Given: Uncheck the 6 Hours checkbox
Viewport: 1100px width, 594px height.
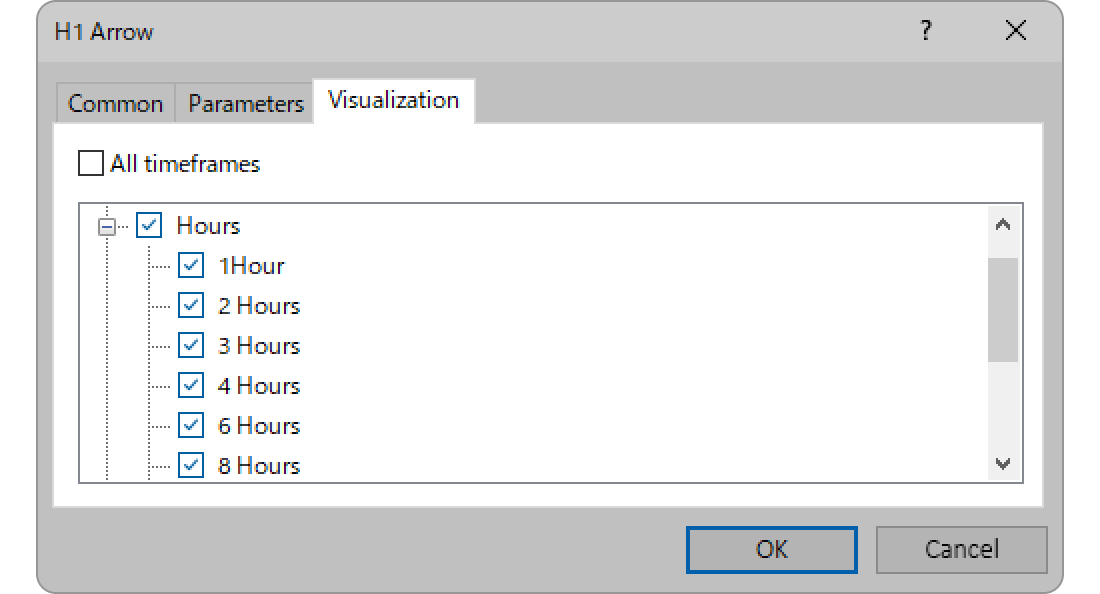Looking at the screenshot, I should (x=191, y=425).
